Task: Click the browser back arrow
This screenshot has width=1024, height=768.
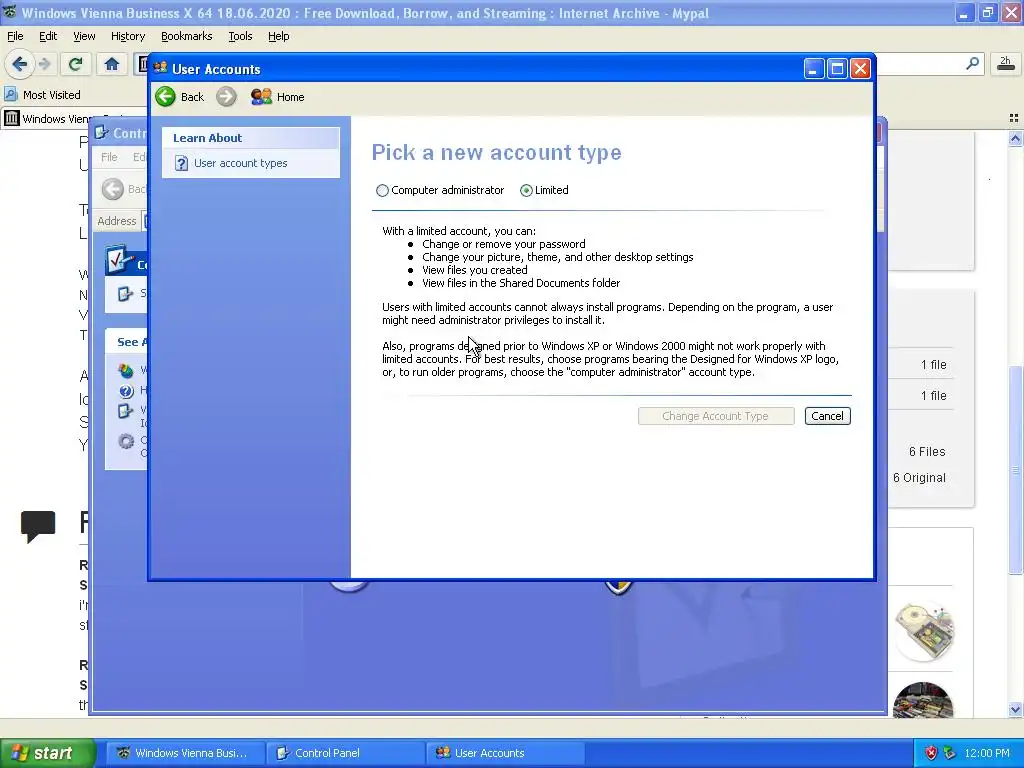Action: coord(20,64)
